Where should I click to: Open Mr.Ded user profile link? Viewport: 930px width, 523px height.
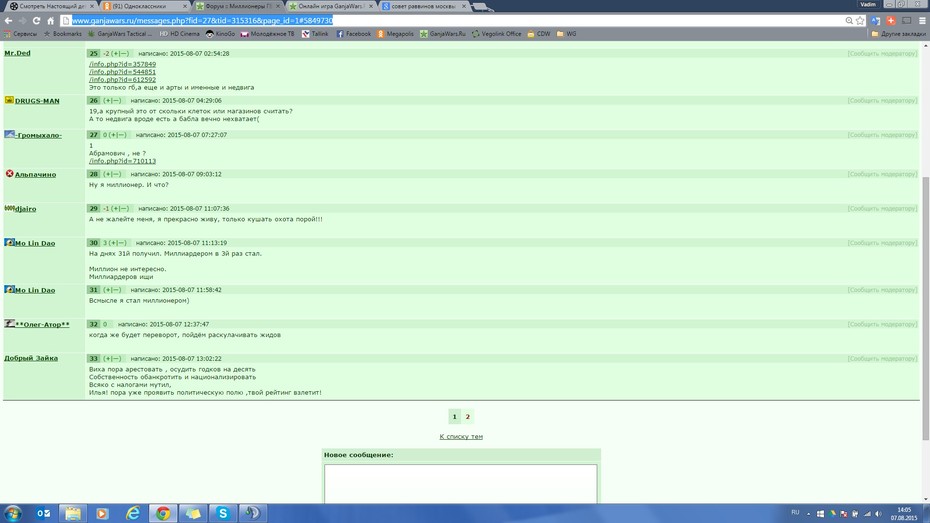(17, 53)
